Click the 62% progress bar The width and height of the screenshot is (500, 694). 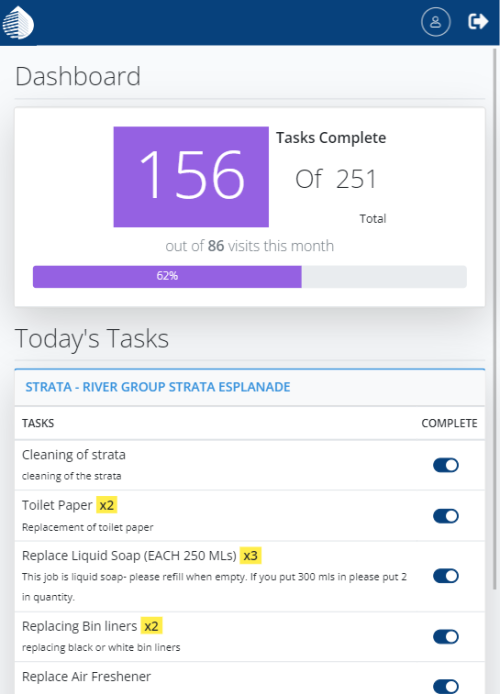point(250,277)
